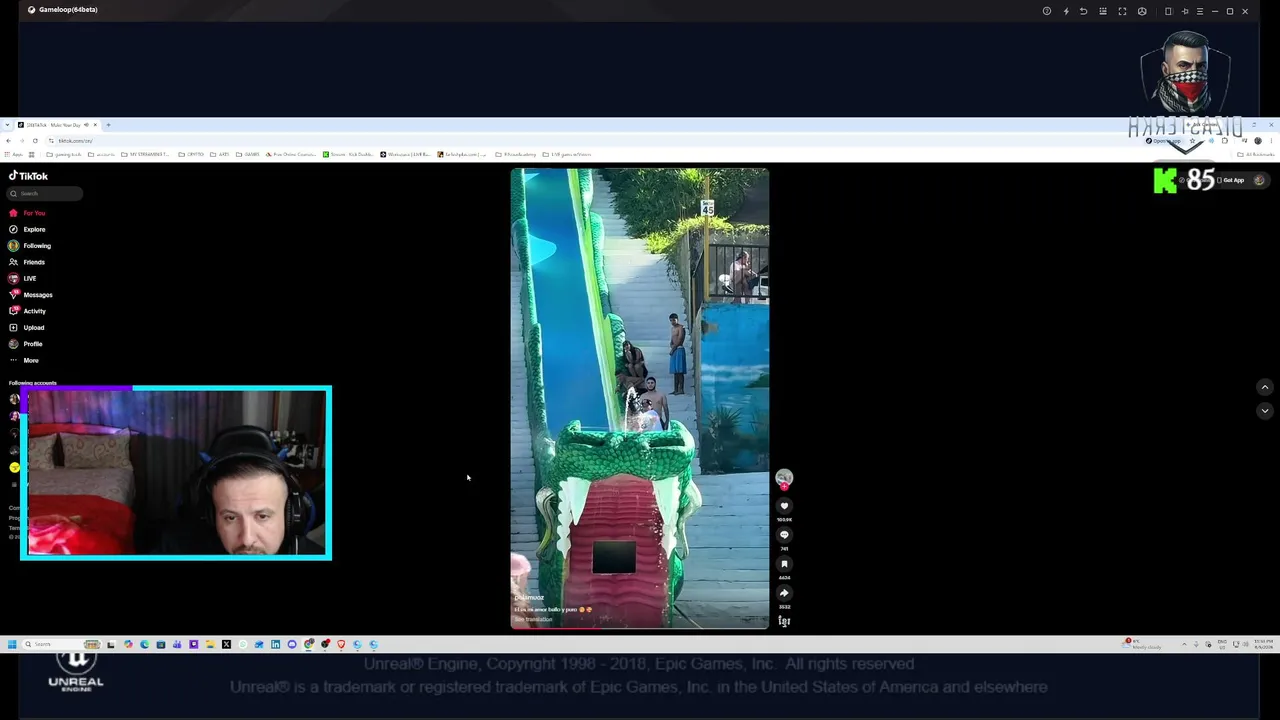Screen dimensions: 1280x720
Task: Click the Upload icon in the sidebar
Action: tap(13, 327)
